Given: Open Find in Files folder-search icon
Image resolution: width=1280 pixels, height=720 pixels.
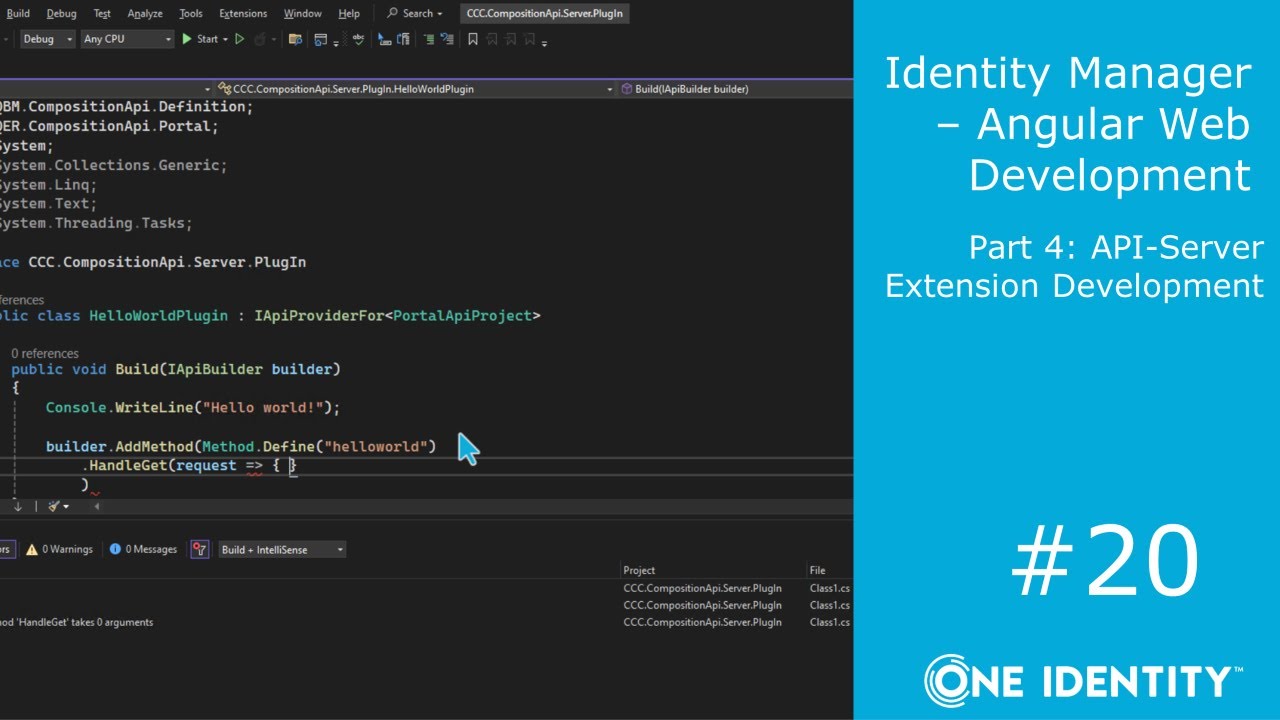Looking at the screenshot, I should [x=295, y=39].
